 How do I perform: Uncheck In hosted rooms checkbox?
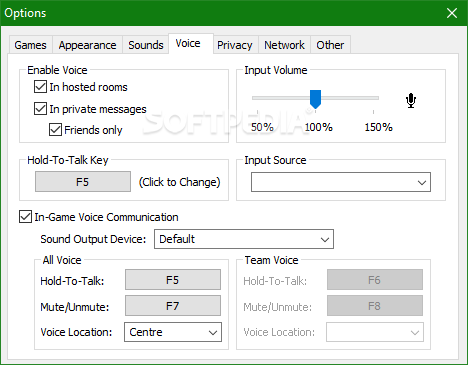pos(40,87)
